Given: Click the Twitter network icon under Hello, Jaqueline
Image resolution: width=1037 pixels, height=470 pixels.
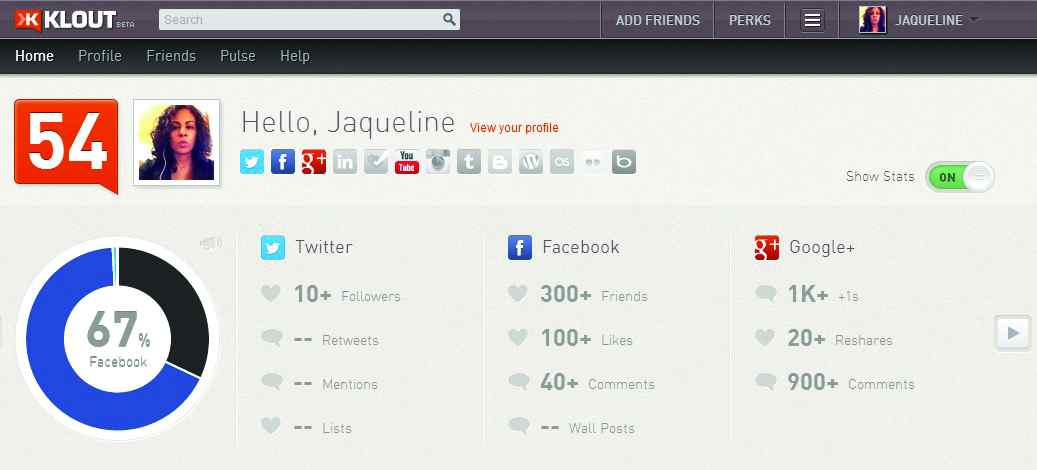Looking at the screenshot, I should coord(252,161).
